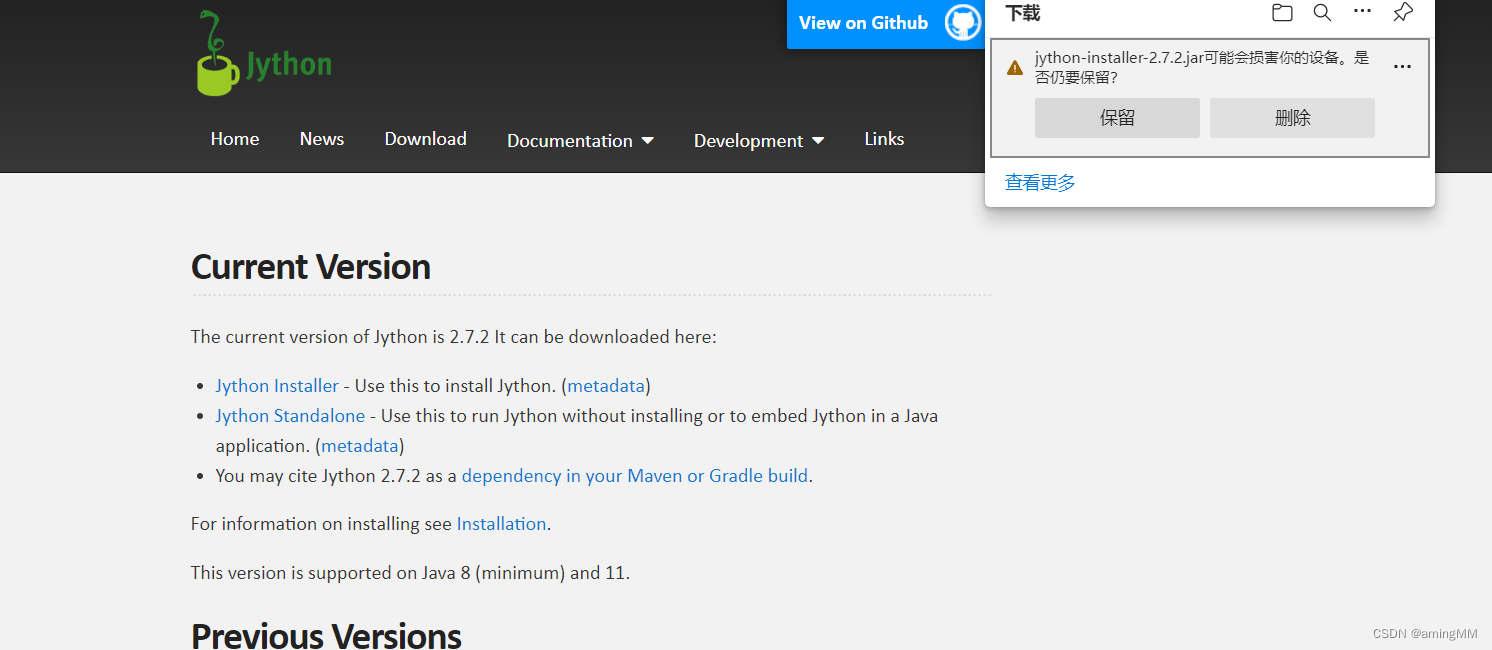
Task: Open the downloads panel more options icon
Action: (1362, 12)
